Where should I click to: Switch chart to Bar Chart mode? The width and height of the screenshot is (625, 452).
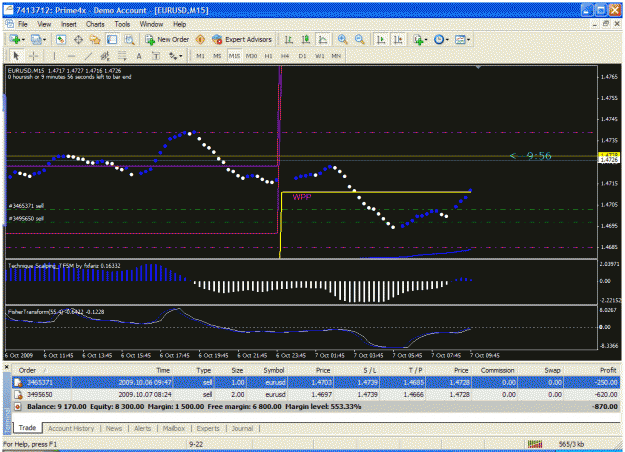[x=289, y=39]
